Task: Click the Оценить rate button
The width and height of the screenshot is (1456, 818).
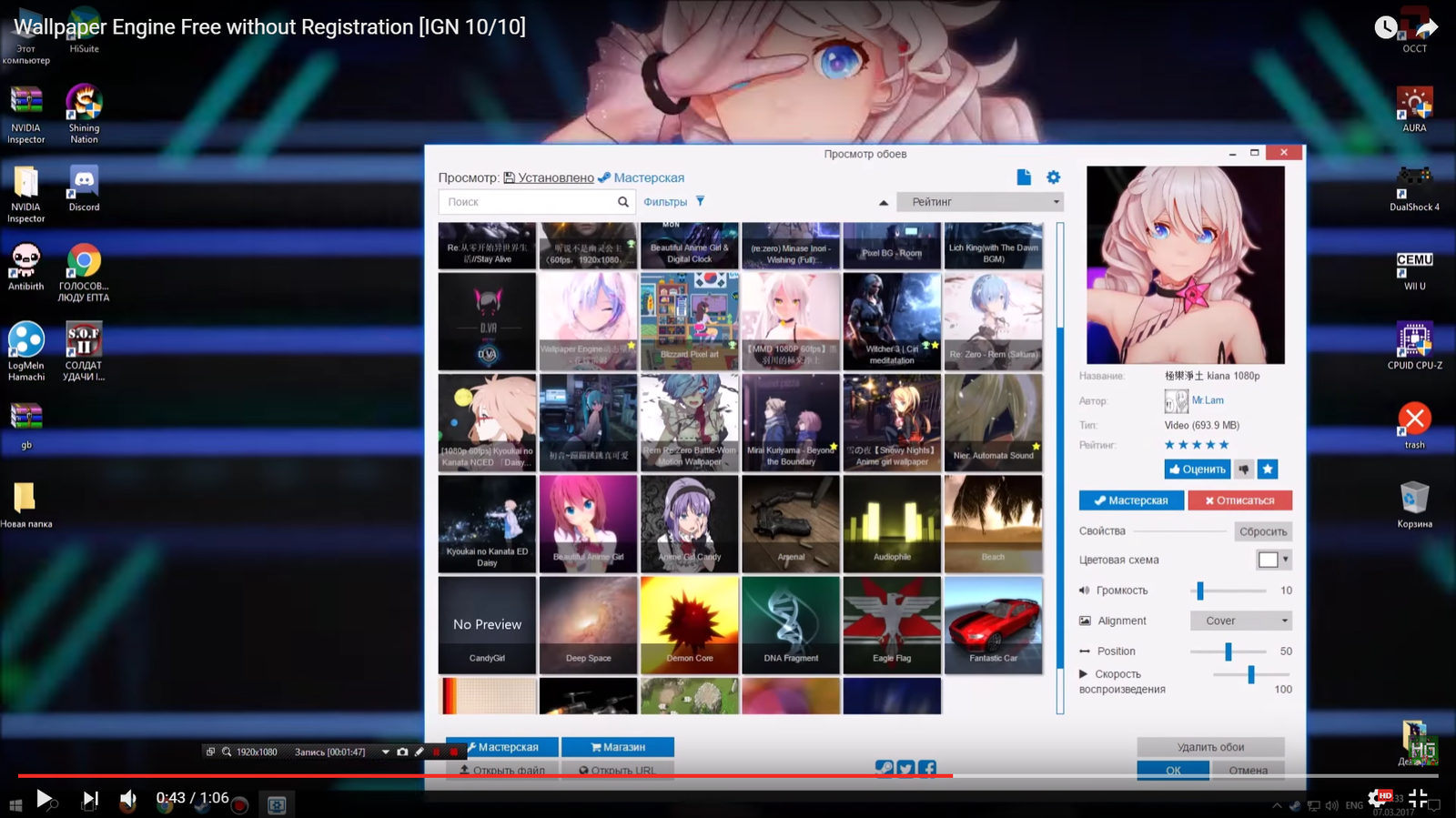Action: tap(1198, 470)
